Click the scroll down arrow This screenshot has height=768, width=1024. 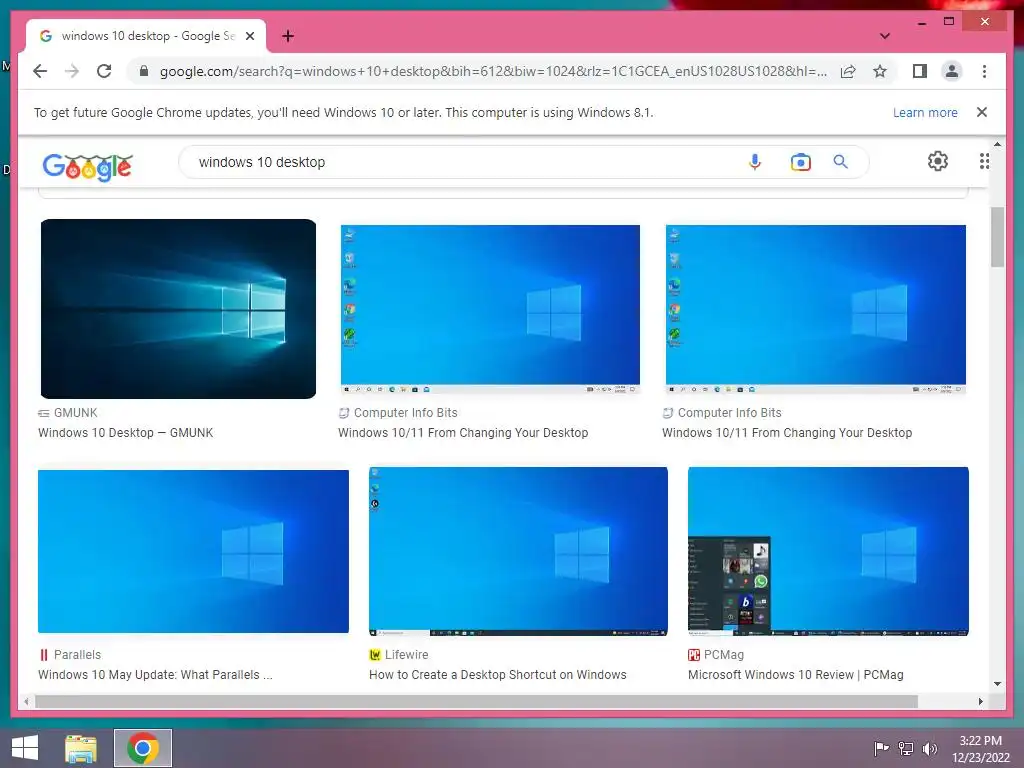click(997, 684)
